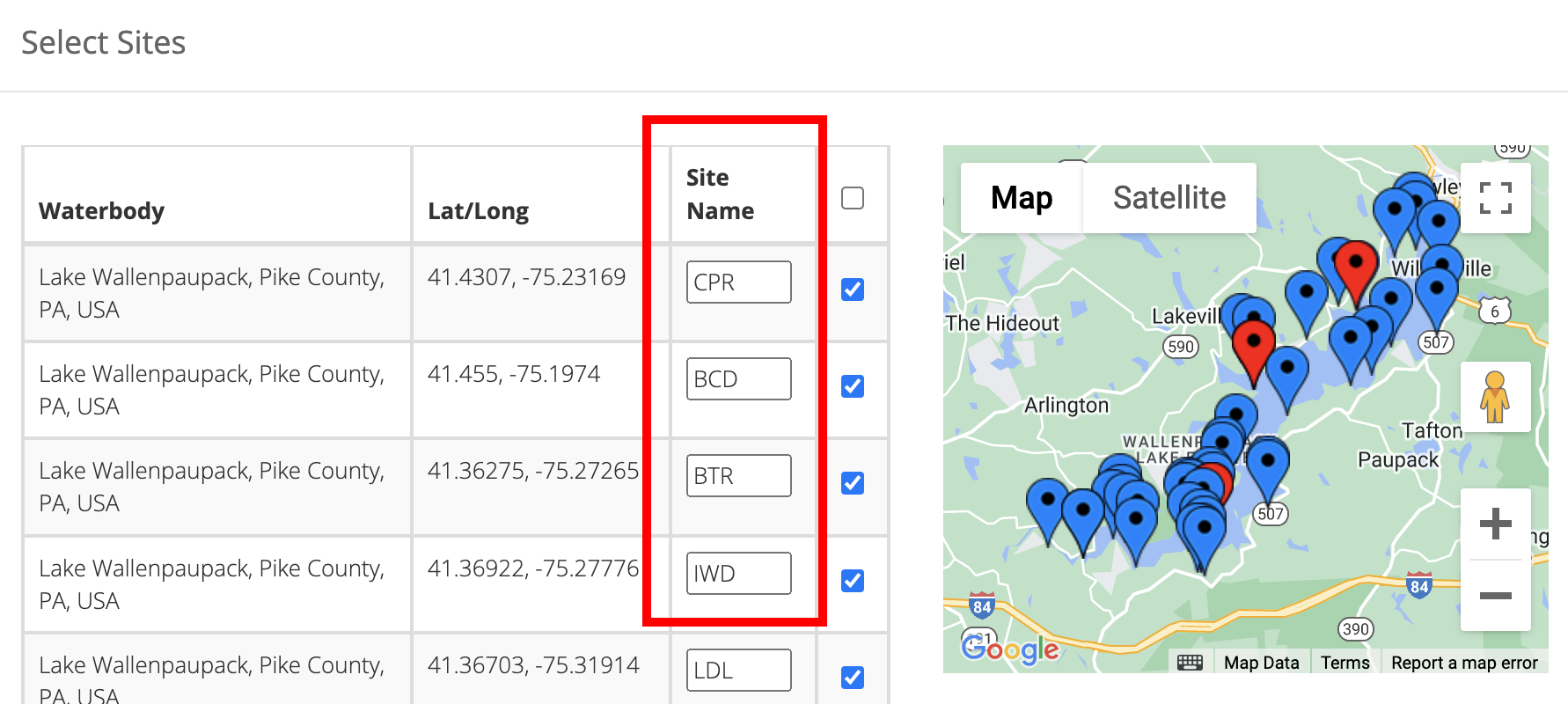Viewport: 1568px width, 704px height.
Task: Click the blue marker above route 507 south
Action: [x=1268, y=463]
